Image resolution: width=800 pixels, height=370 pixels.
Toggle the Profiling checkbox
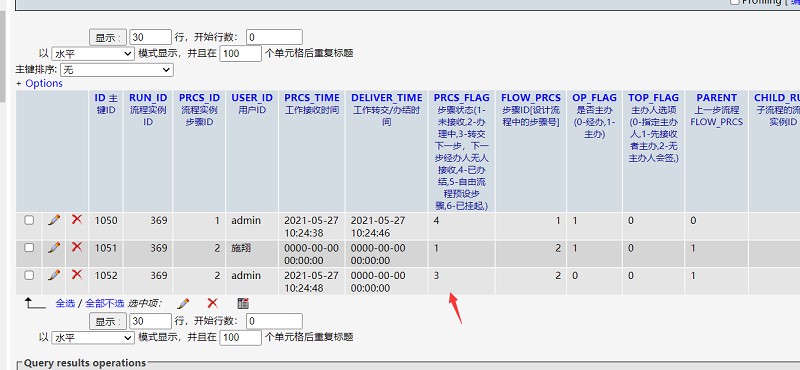click(x=735, y=2)
